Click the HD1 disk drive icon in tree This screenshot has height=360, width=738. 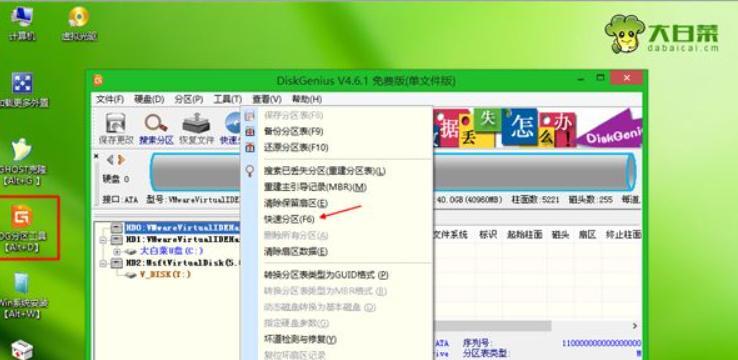116,240
